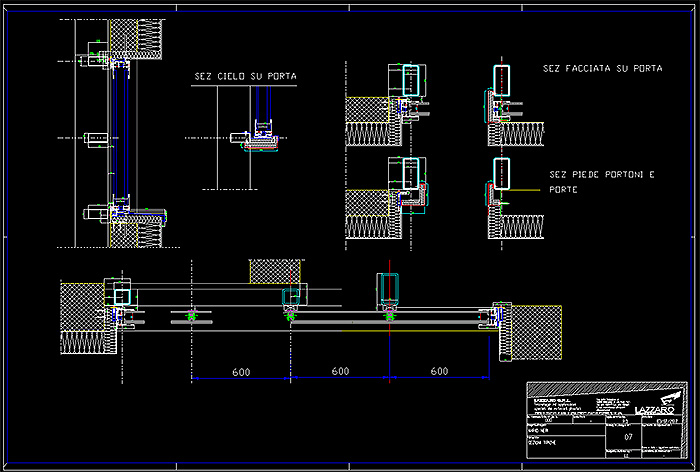Select the middle 600 dimension value
The height and width of the screenshot is (472, 700).
click(x=340, y=371)
